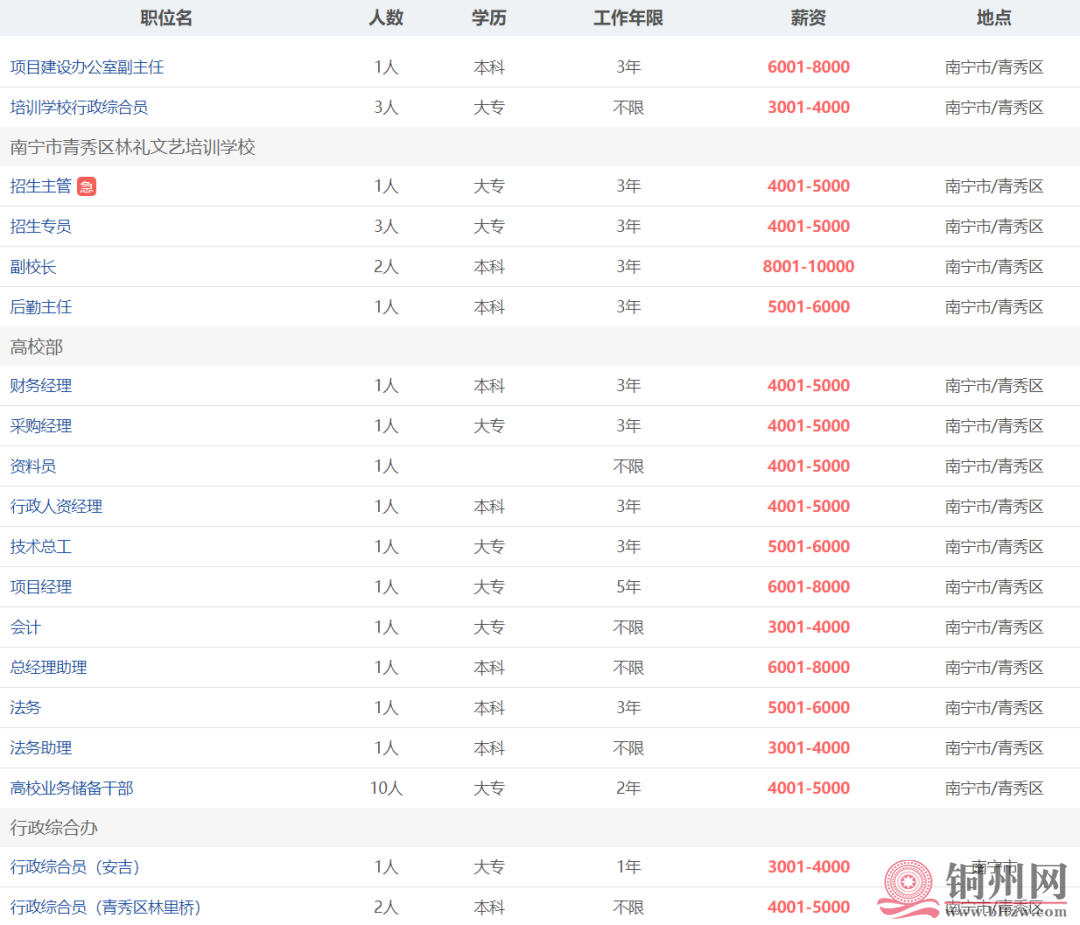Open the 培训学校行政综合员 position link
1080x925 pixels.
click(79, 107)
